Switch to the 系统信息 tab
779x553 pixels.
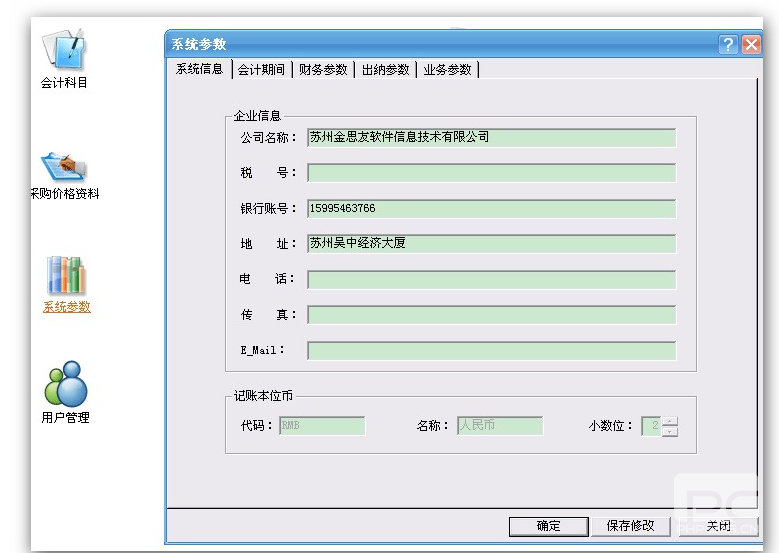(x=200, y=70)
